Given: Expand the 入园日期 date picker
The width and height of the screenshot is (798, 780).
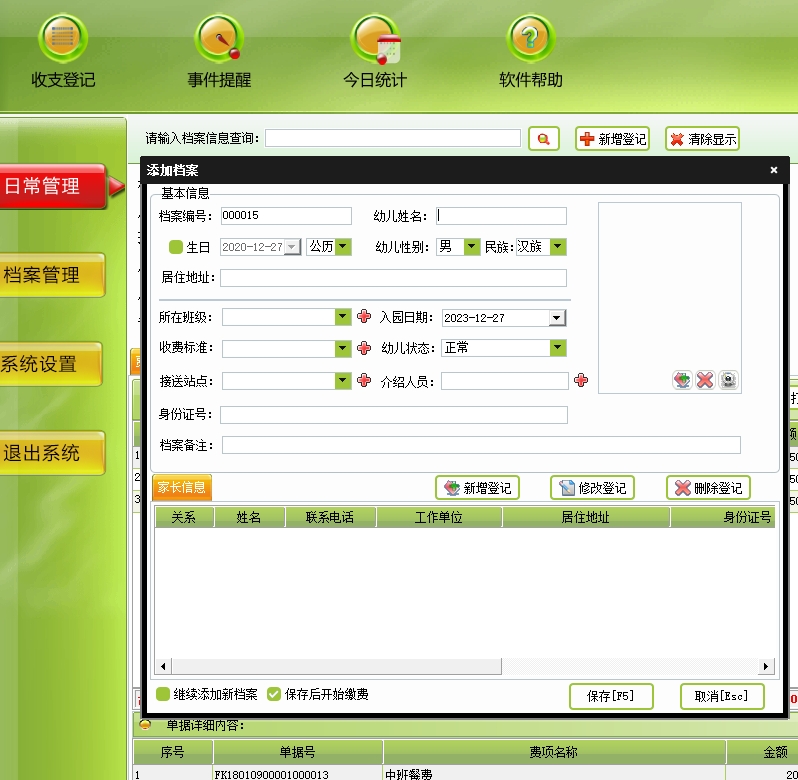Looking at the screenshot, I should pos(557,318).
